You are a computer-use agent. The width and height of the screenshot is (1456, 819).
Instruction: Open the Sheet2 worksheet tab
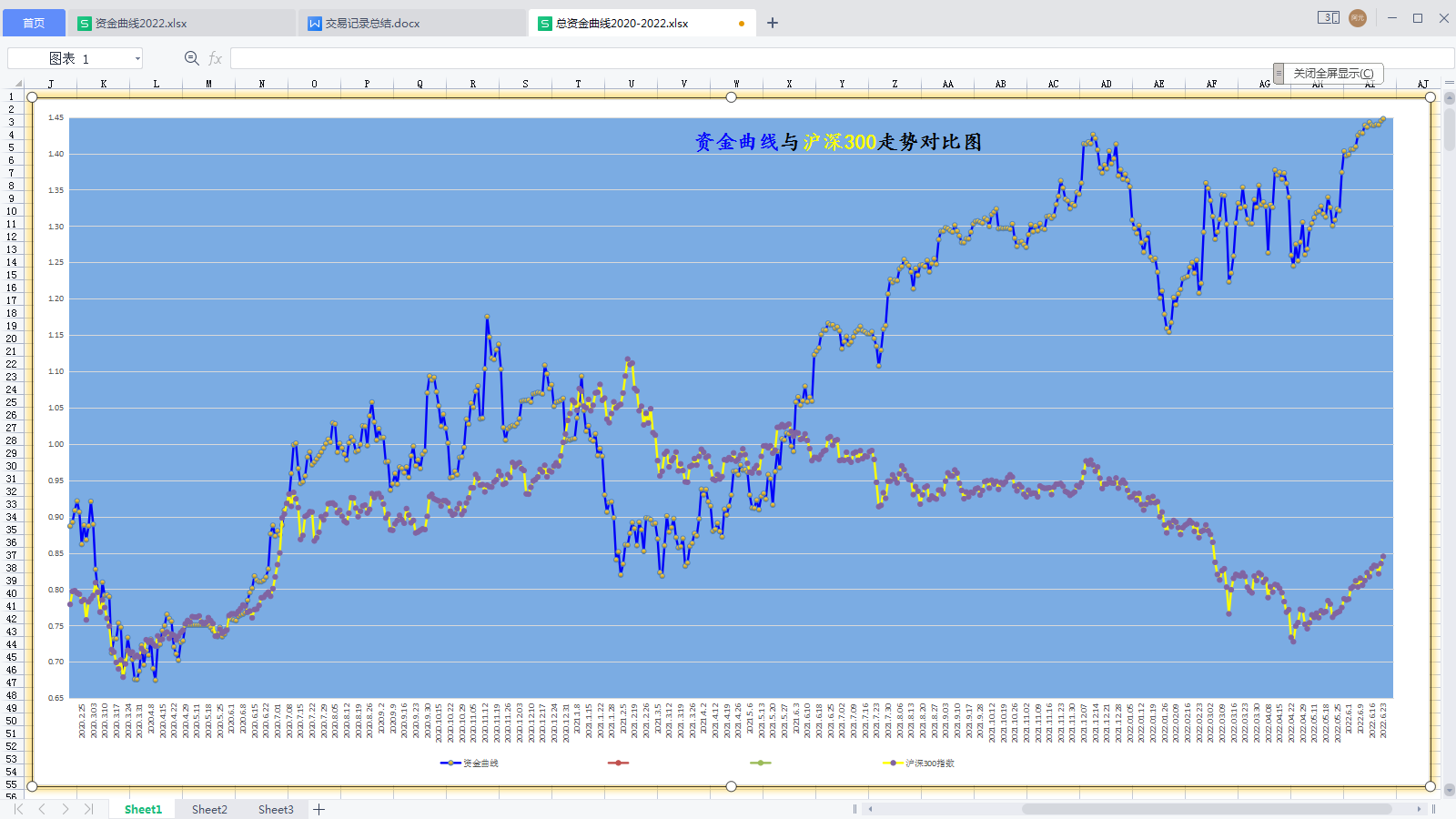[209, 809]
